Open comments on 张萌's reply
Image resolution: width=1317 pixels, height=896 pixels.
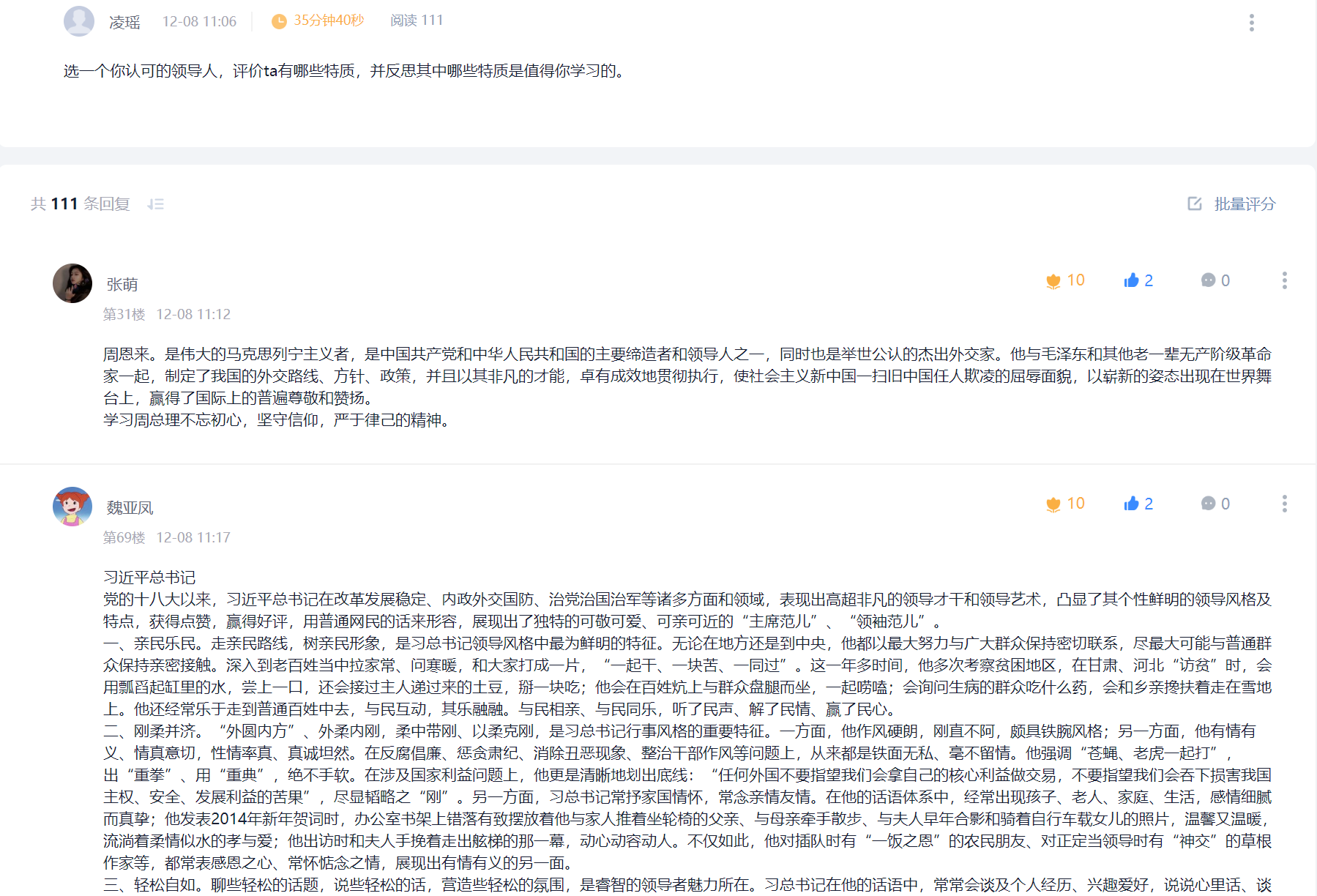(1215, 280)
